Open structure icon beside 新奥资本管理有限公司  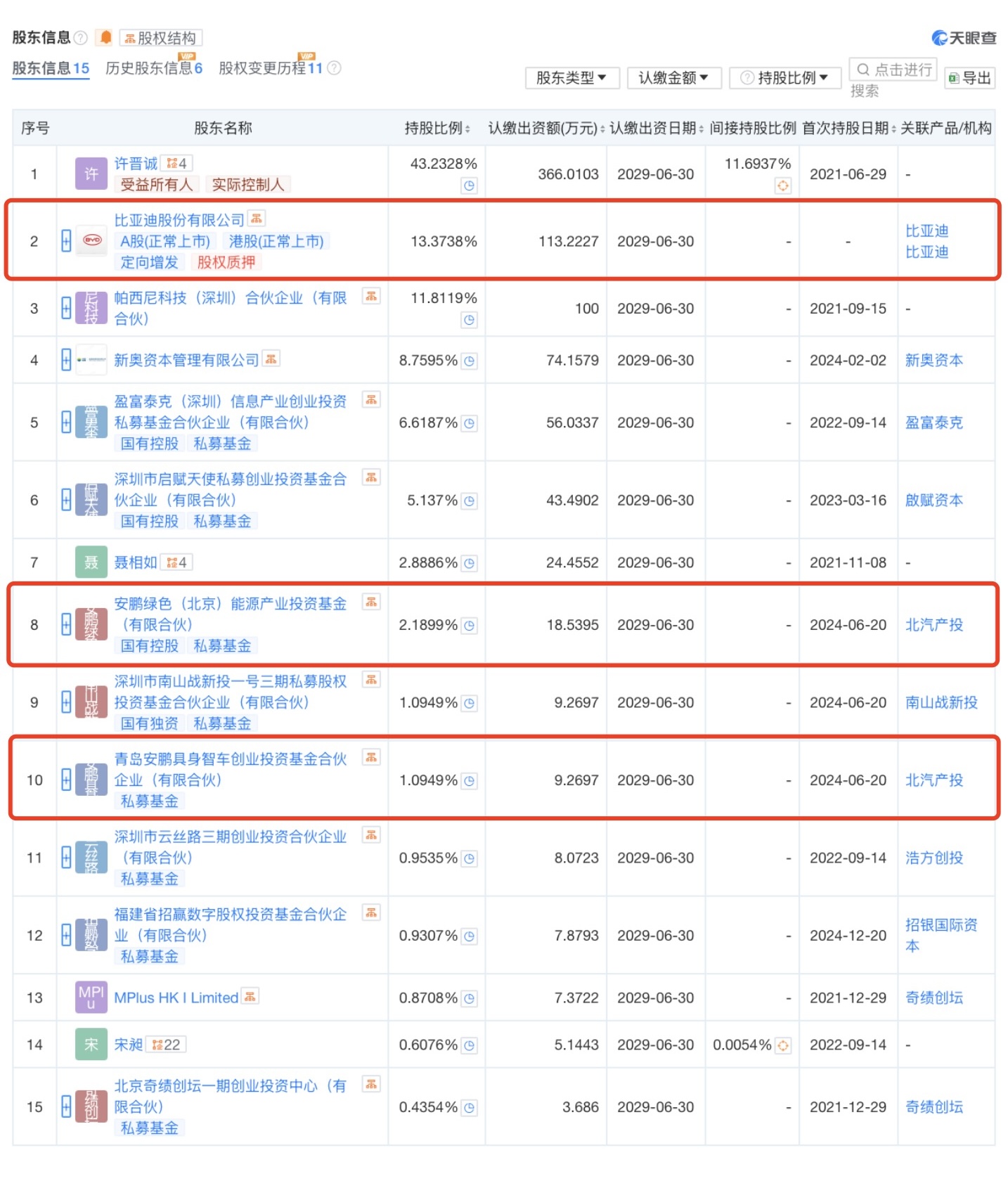271,359
